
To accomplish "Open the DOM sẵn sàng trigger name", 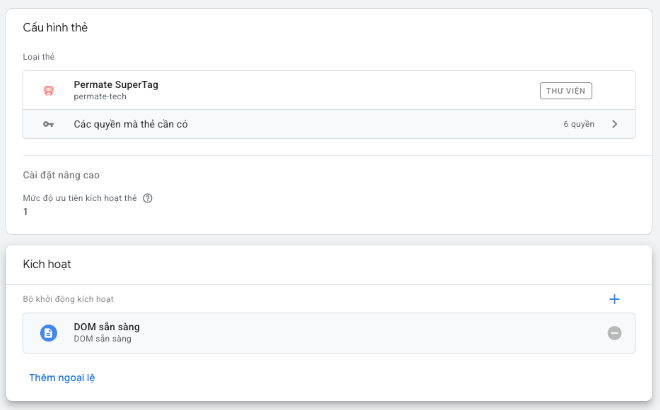I will [107, 327].
